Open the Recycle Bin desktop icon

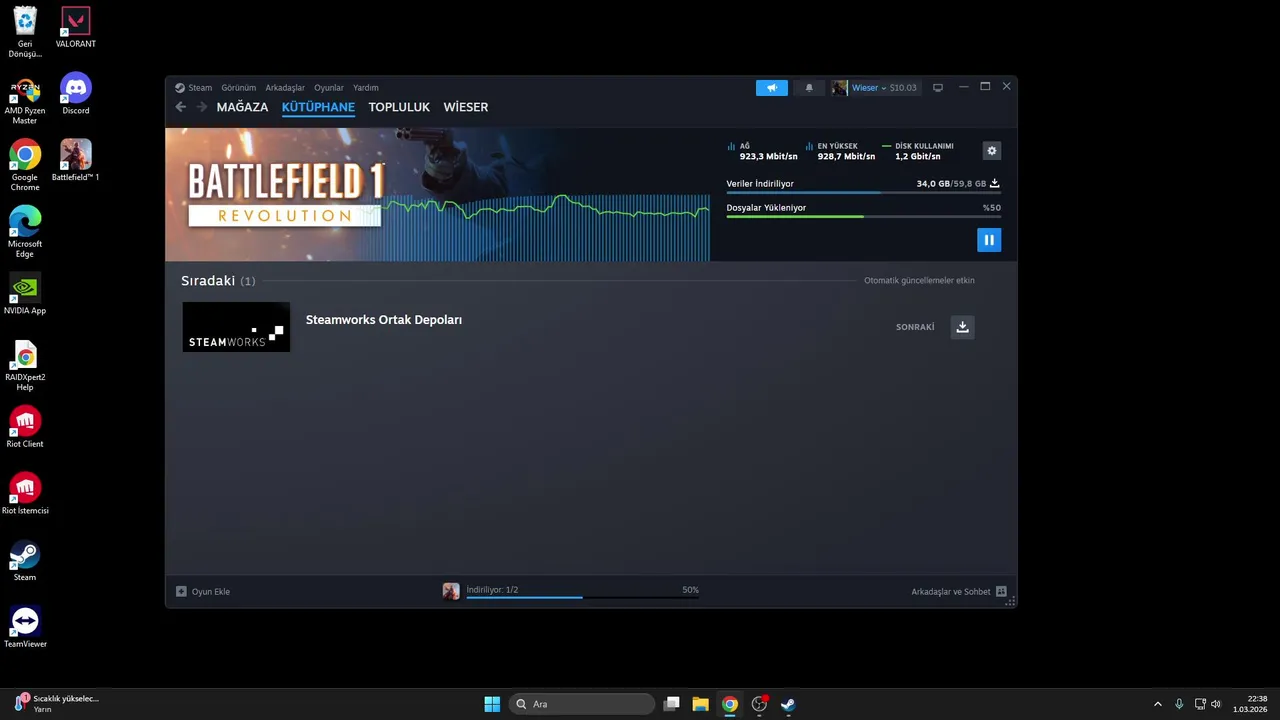25,32
